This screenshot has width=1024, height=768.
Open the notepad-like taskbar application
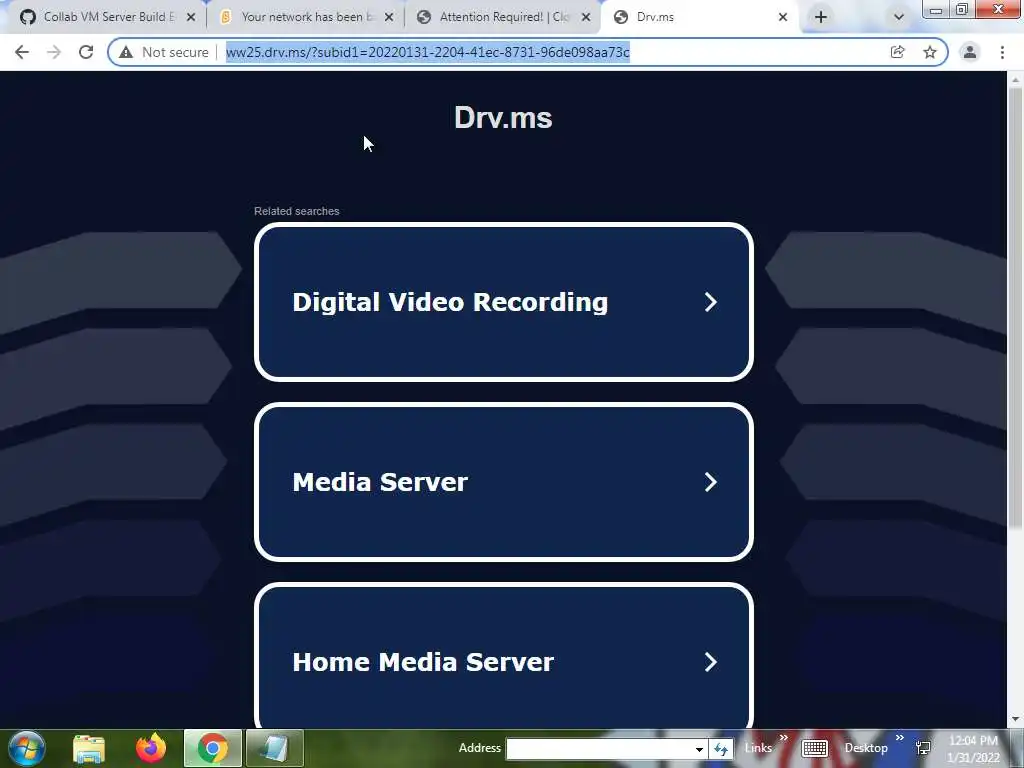click(274, 748)
